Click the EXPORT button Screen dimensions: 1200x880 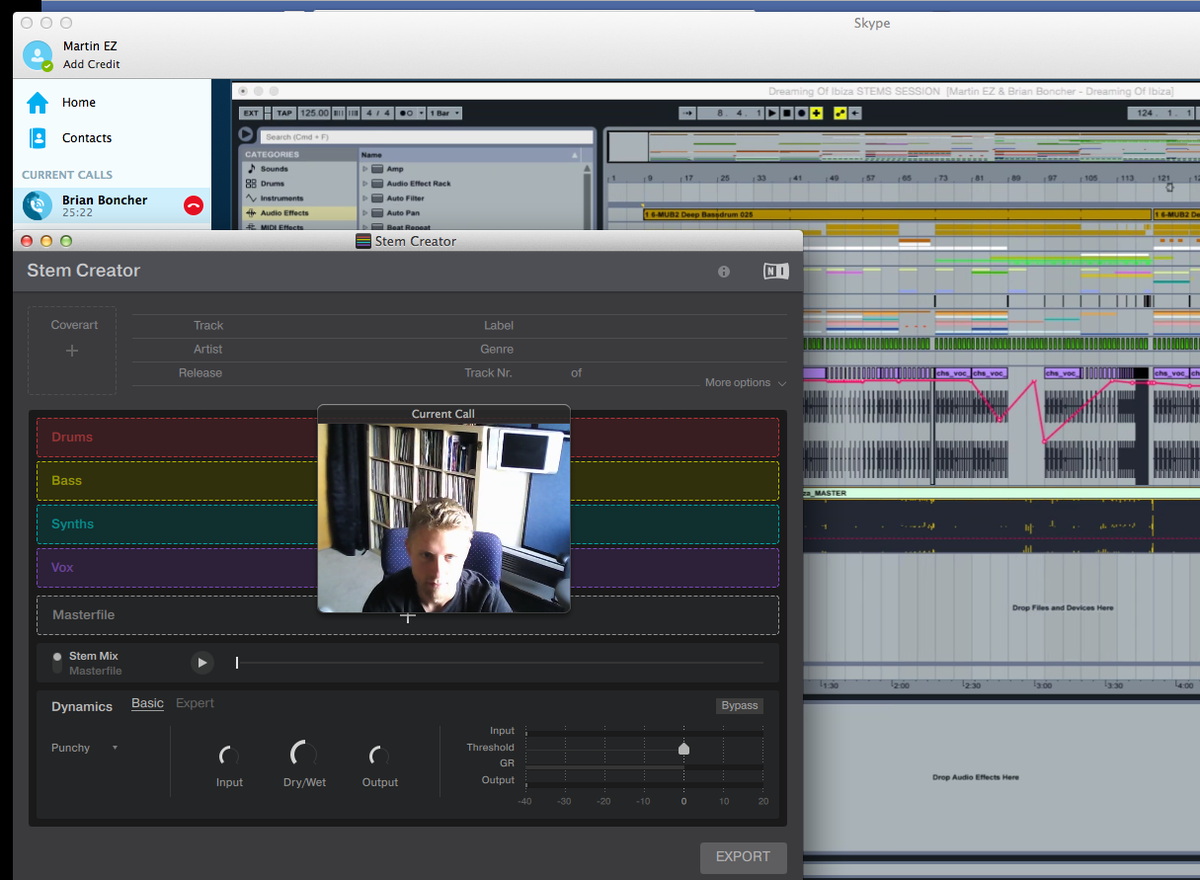pos(743,857)
